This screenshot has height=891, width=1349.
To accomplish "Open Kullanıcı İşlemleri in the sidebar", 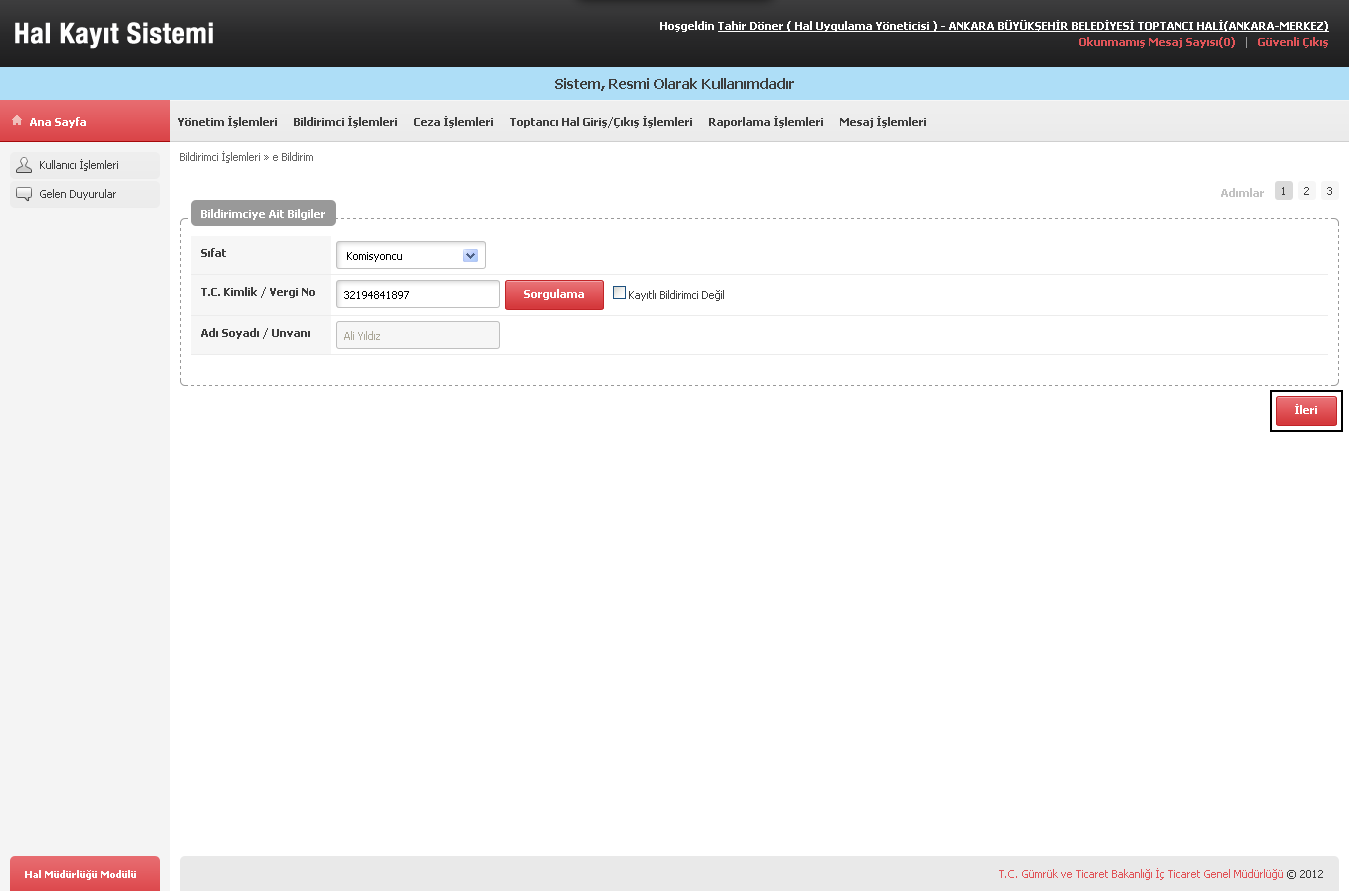I will (x=85, y=165).
